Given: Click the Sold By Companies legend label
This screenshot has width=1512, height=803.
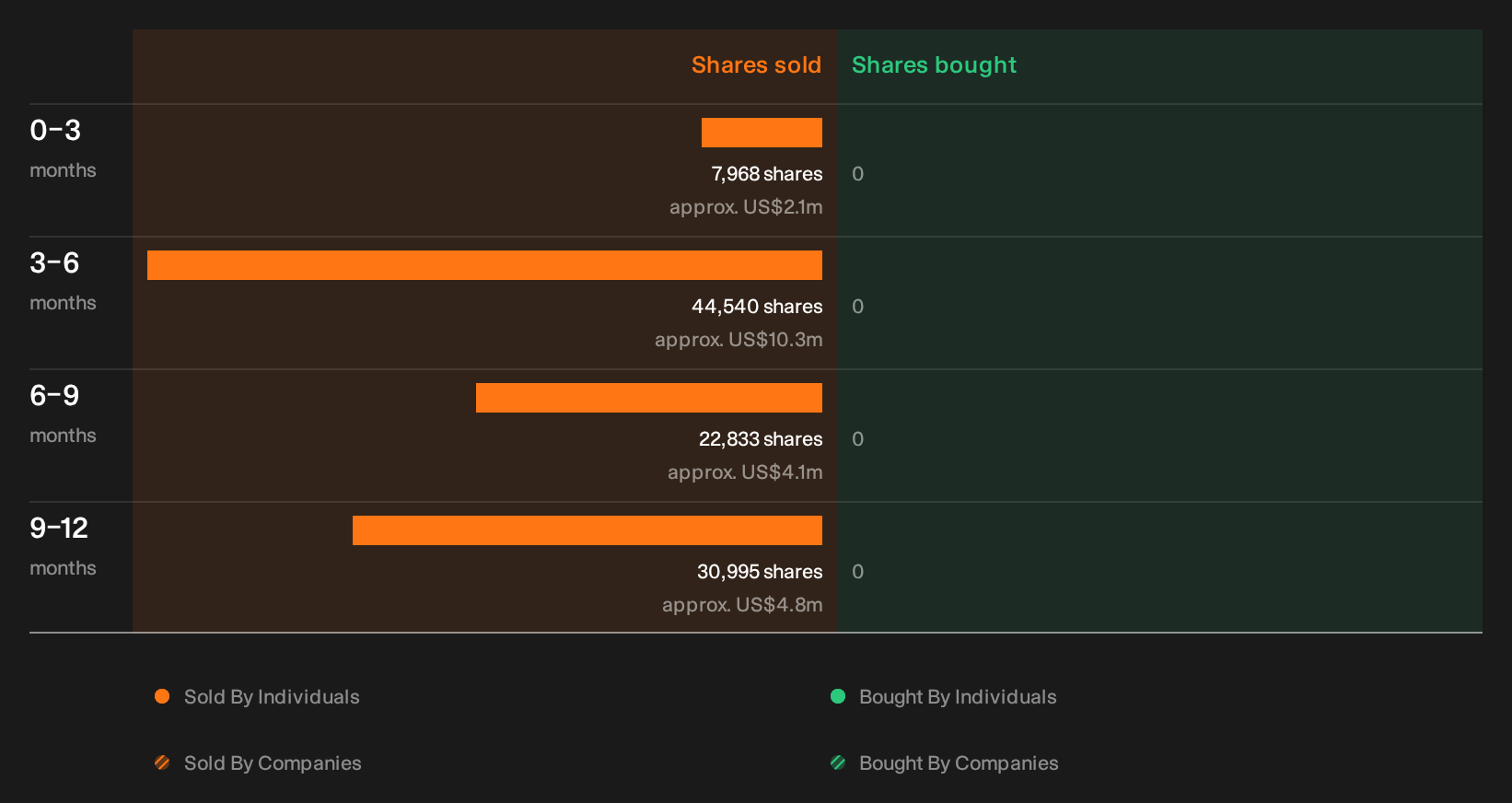Looking at the screenshot, I should point(273,763).
